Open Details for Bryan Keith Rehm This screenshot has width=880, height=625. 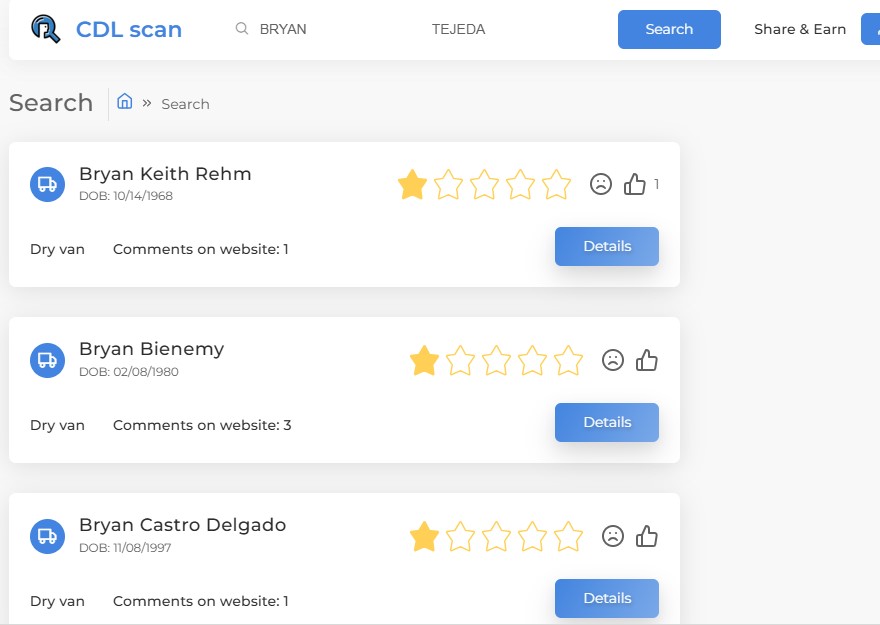tap(606, 247)
